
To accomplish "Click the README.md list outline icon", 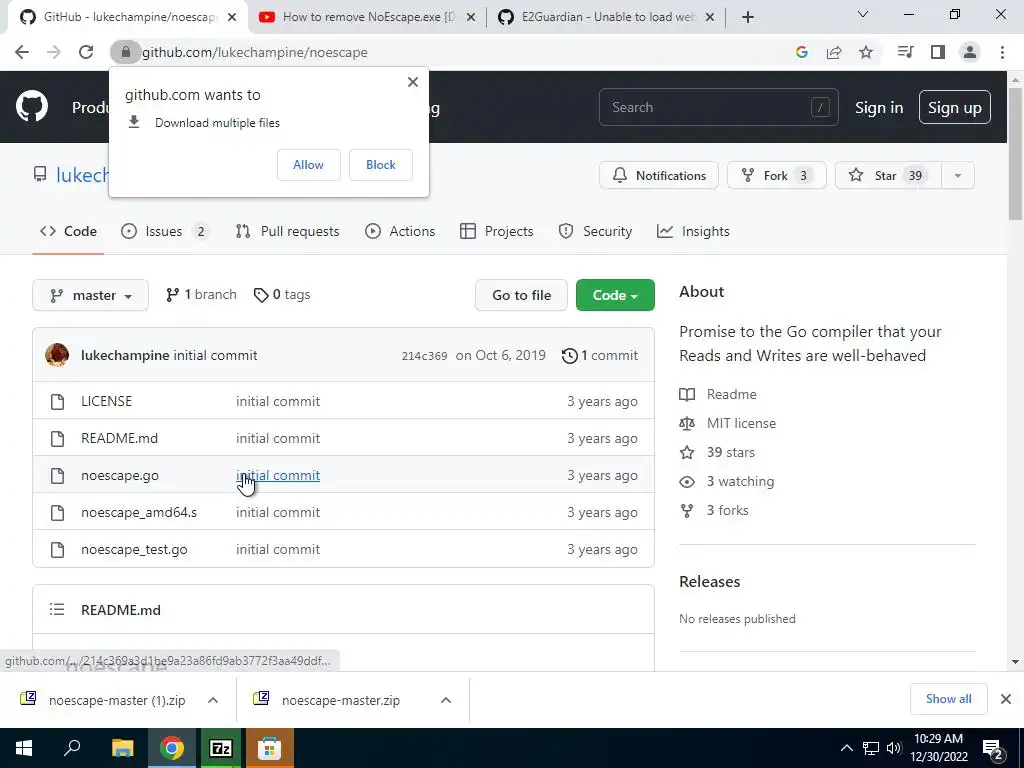I will click(57, 609).
